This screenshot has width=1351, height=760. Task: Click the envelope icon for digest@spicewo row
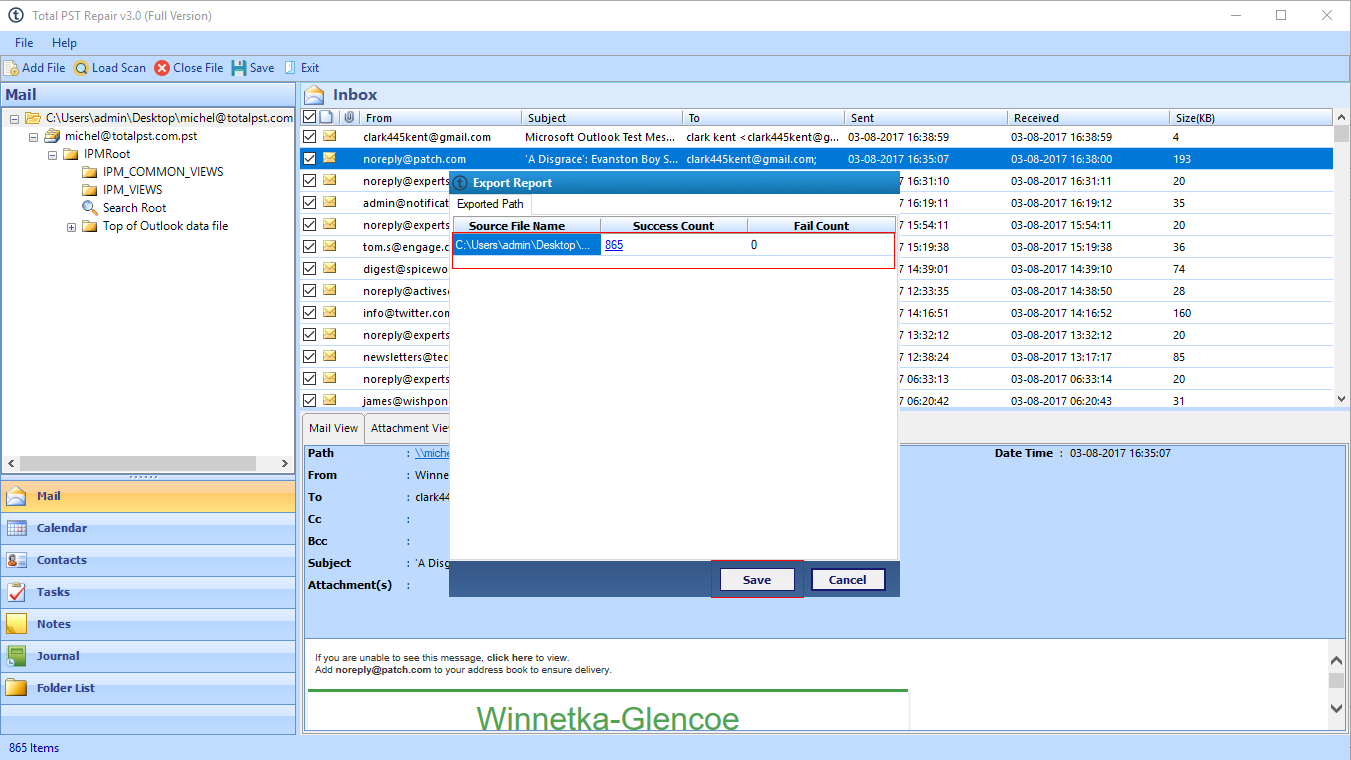pos(329,269)
